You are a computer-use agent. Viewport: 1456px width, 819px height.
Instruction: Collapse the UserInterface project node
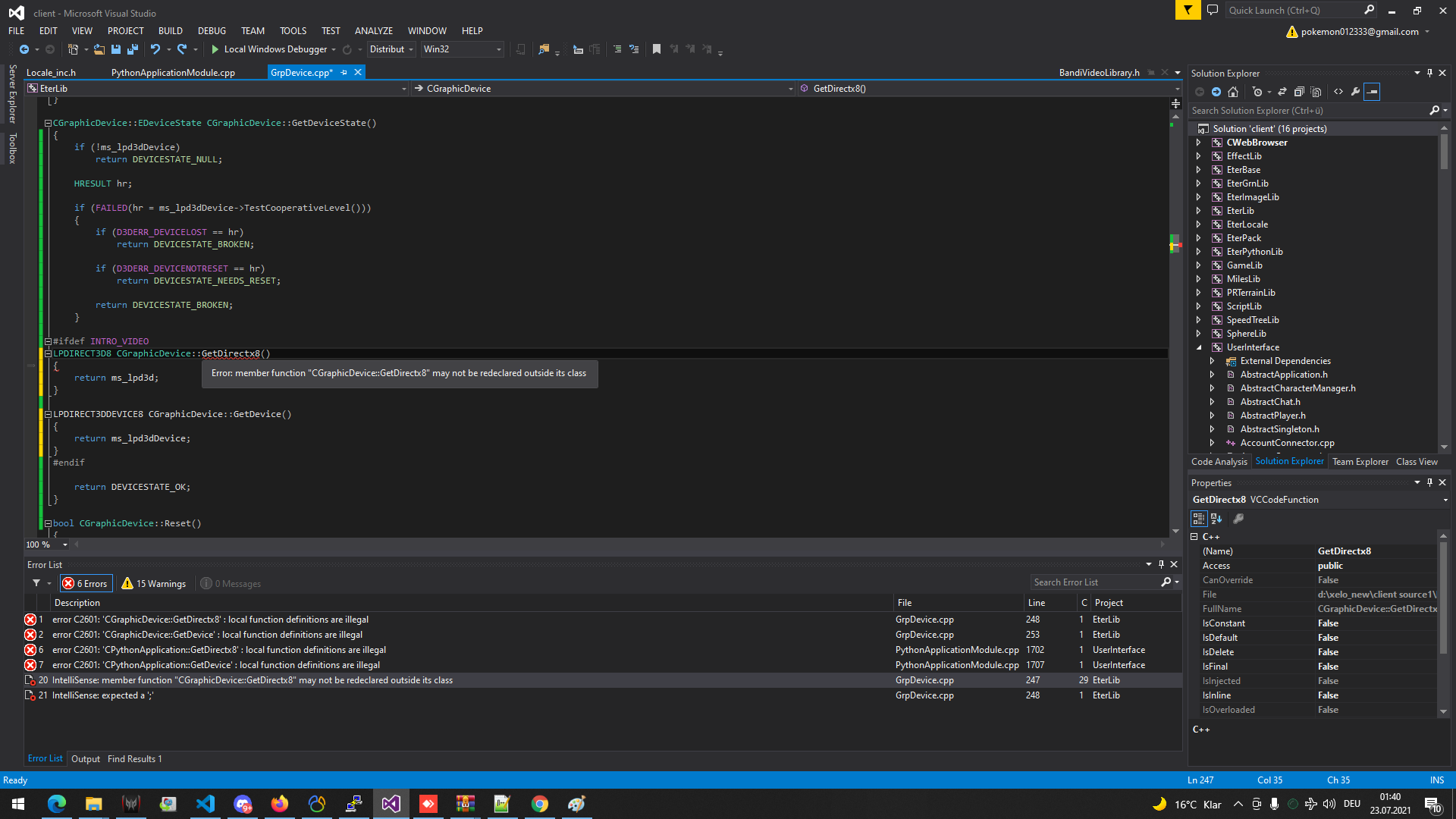pos(1200,347)
